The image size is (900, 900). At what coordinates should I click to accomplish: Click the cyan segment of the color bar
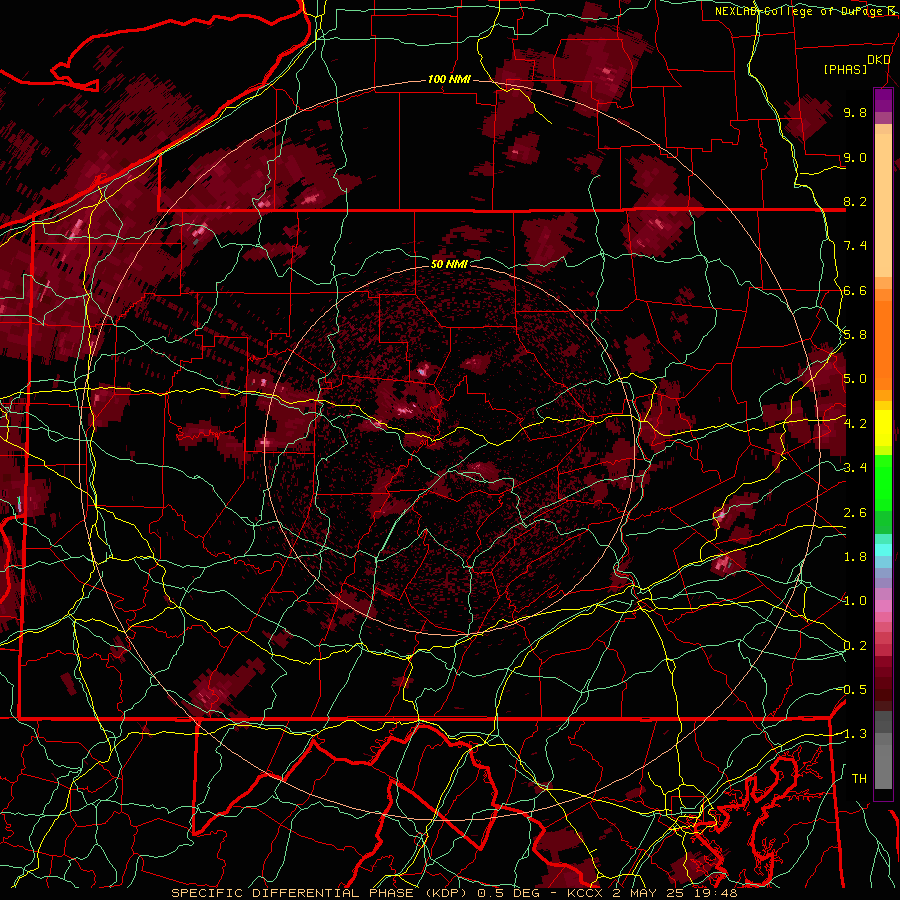click(x=883, y=550)
